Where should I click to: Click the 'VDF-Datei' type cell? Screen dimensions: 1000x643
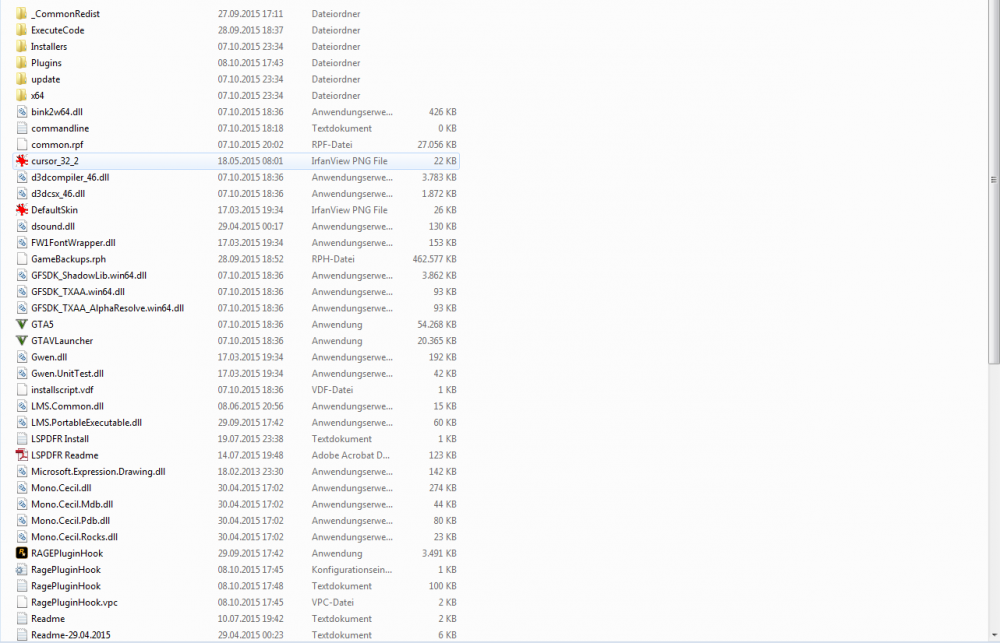point(332,390)
